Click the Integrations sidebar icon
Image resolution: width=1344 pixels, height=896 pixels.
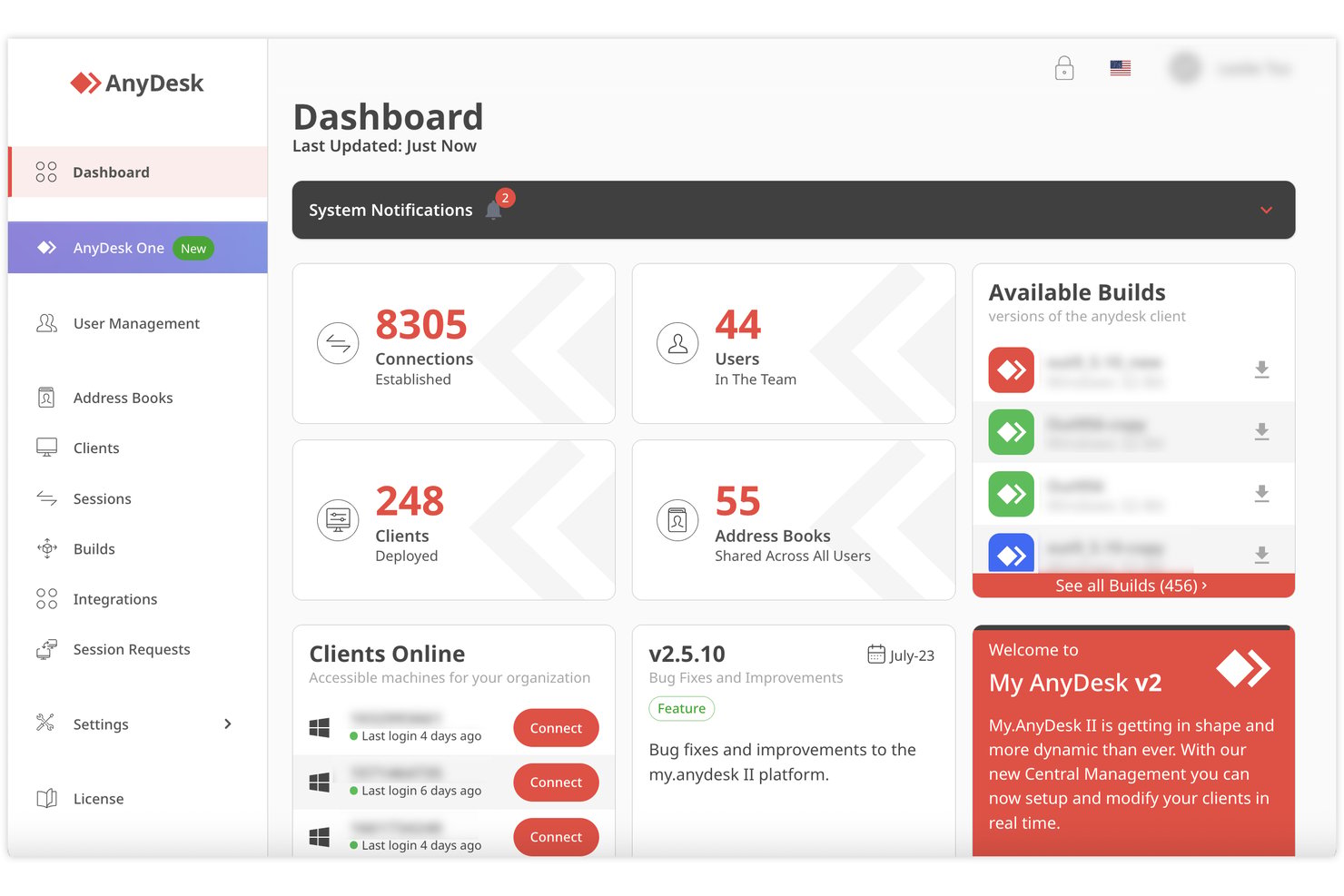[x=46, y=598]
